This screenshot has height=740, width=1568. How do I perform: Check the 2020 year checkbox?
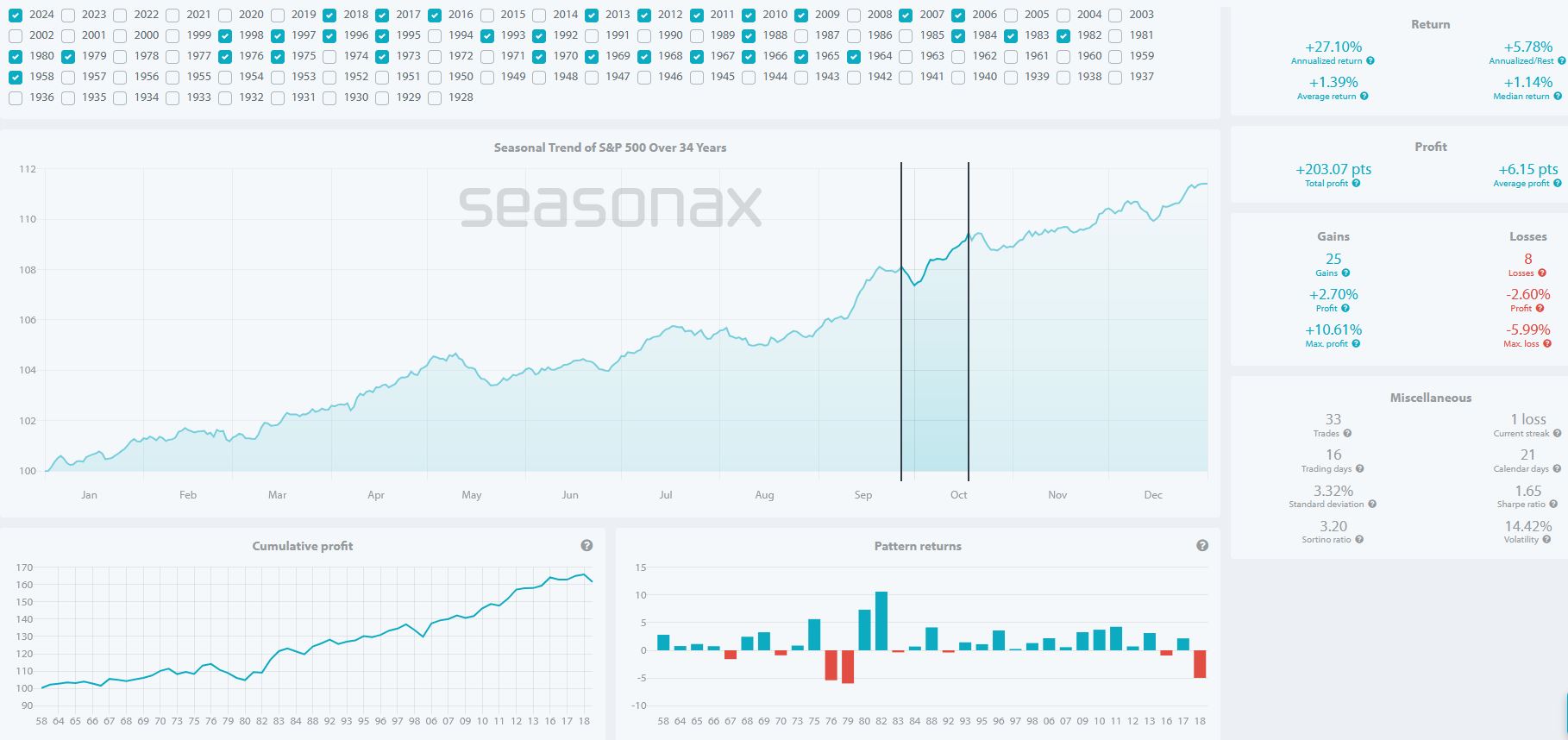(x=225, y=15)
